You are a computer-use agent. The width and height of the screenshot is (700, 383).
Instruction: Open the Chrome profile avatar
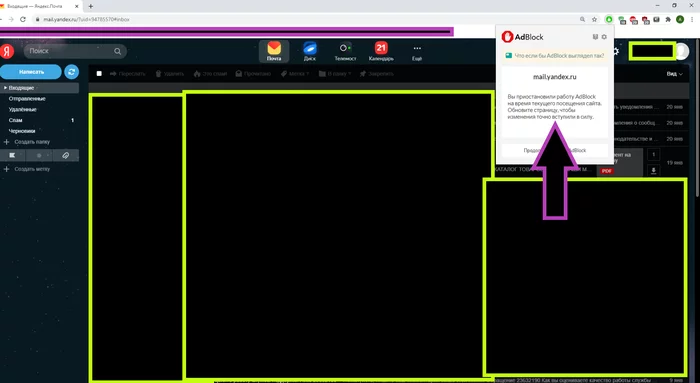[x=680, y=19]
